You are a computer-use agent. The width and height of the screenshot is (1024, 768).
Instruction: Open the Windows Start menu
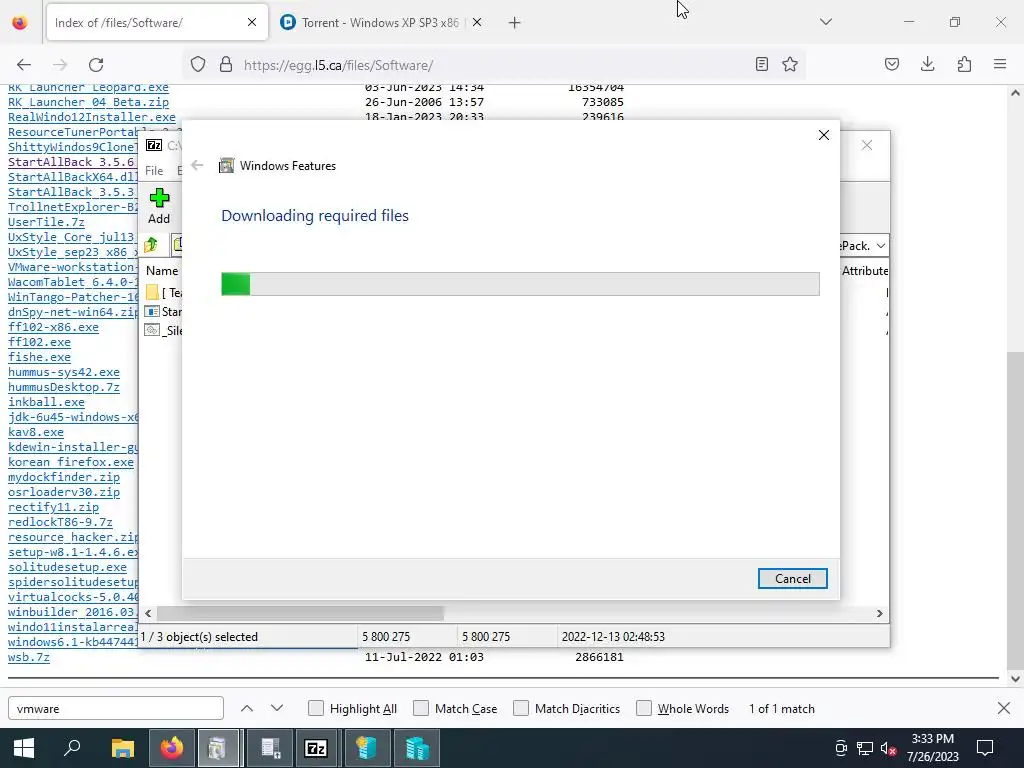(24, 748)
